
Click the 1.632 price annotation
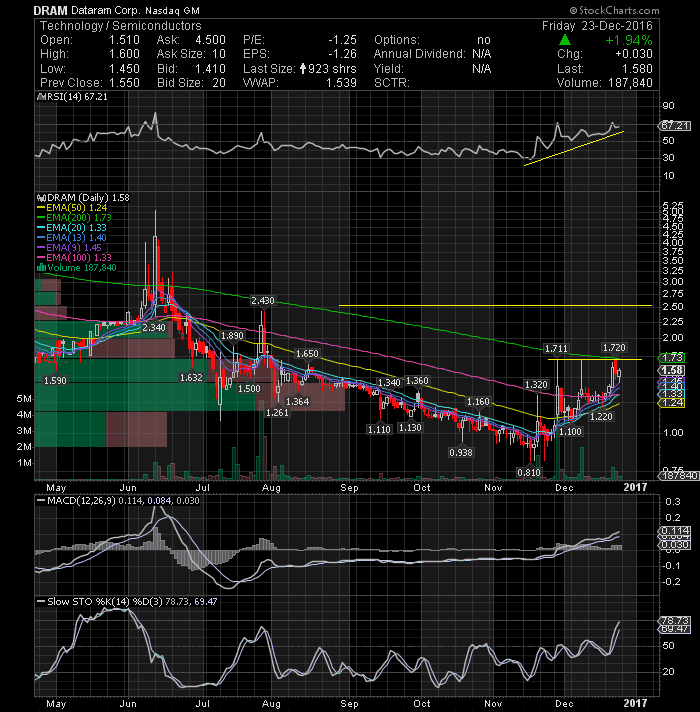pos(191,377)
